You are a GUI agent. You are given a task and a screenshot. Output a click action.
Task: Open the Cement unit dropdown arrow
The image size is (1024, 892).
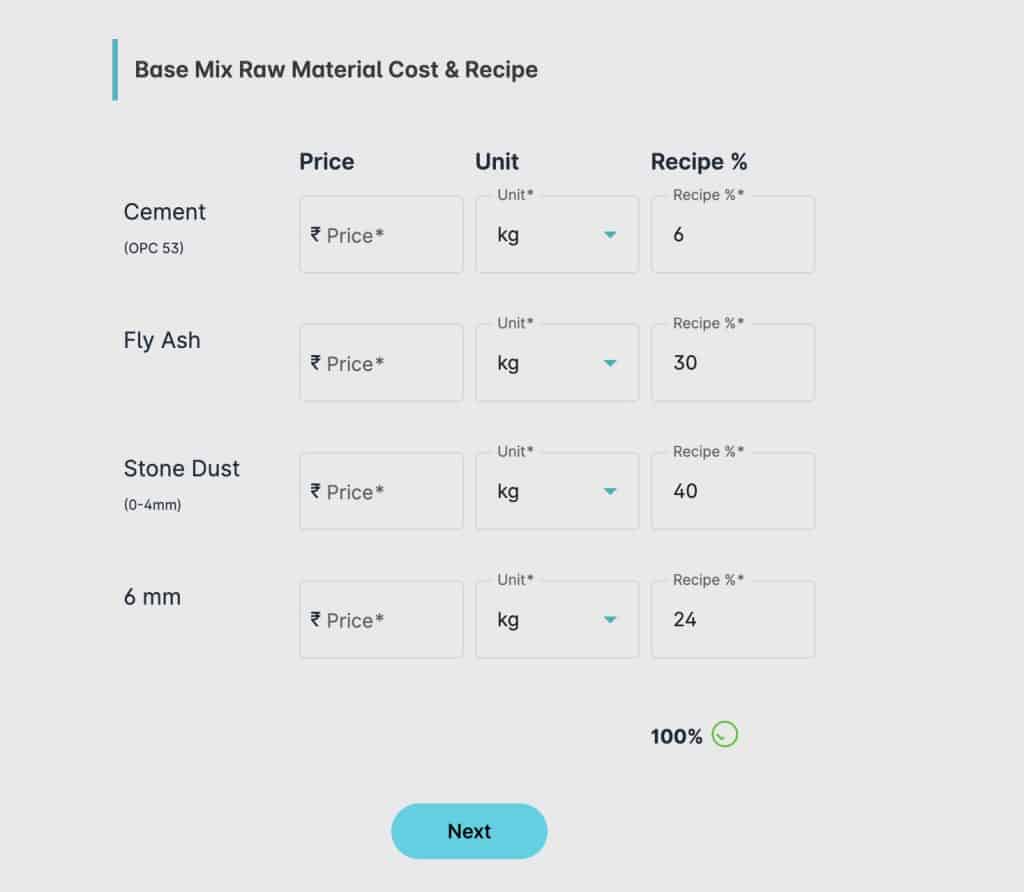click(x=610, y=234)
